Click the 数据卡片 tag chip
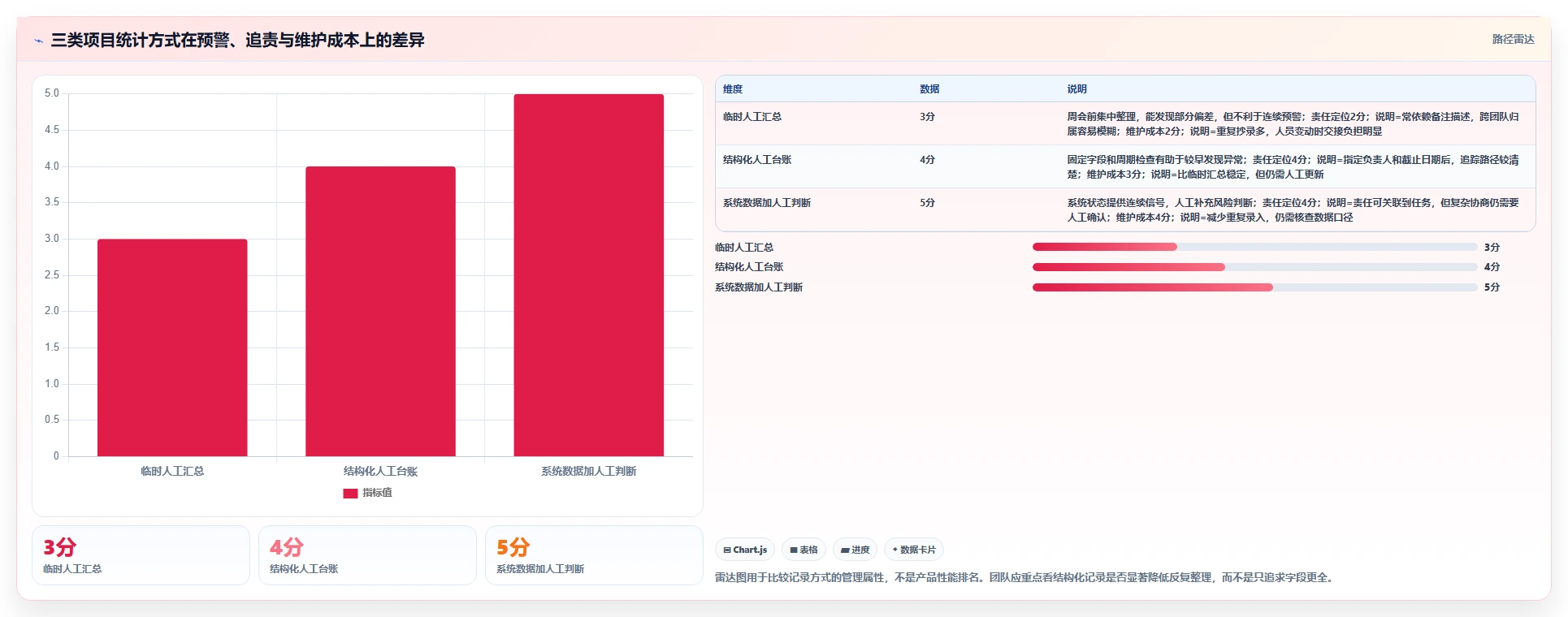Viewport: 1568px width, 617px height. [914, 550]
